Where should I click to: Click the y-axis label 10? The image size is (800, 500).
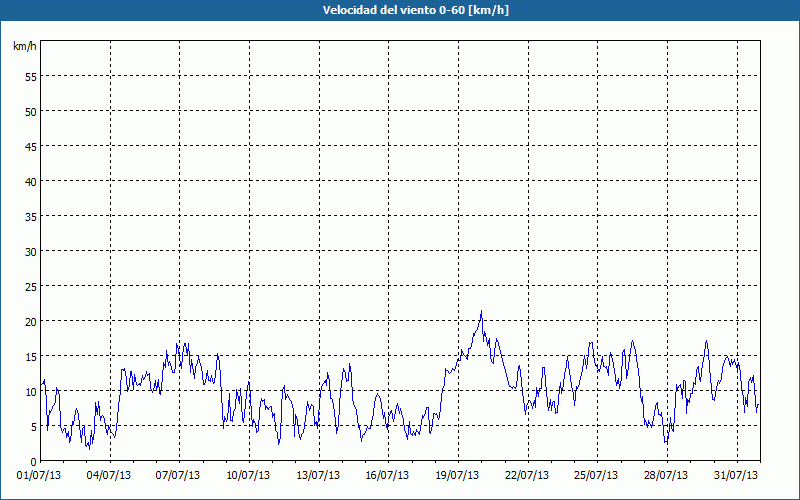click(x=31, y=392)
